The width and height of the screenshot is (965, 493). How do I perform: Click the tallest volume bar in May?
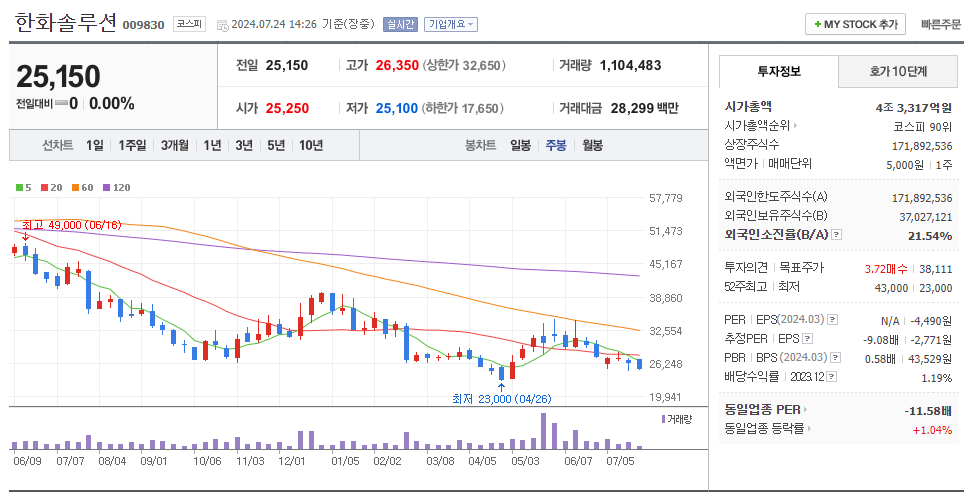(543, 431)
